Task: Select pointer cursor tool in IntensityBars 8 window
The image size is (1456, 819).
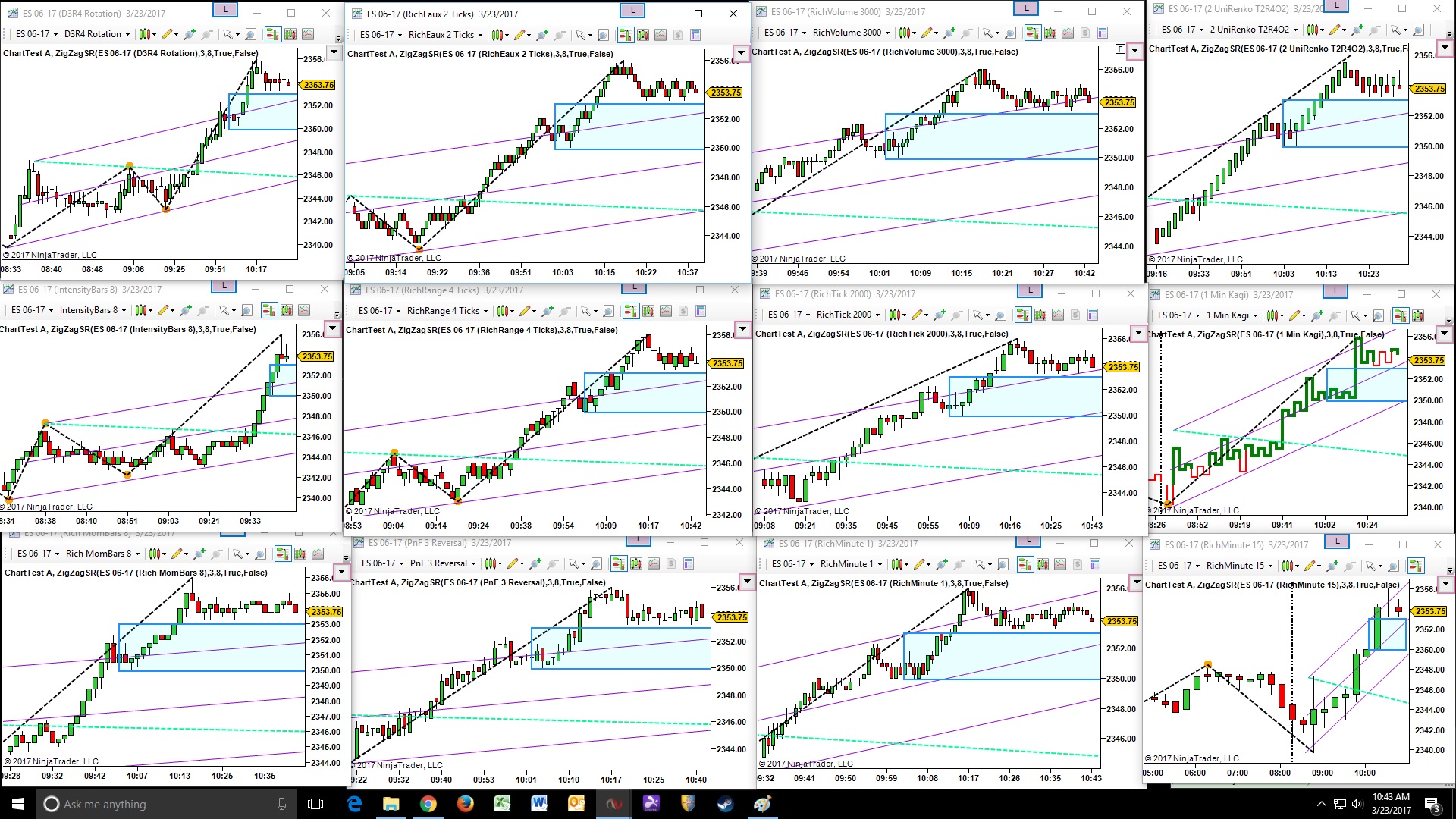Action: 224,310
